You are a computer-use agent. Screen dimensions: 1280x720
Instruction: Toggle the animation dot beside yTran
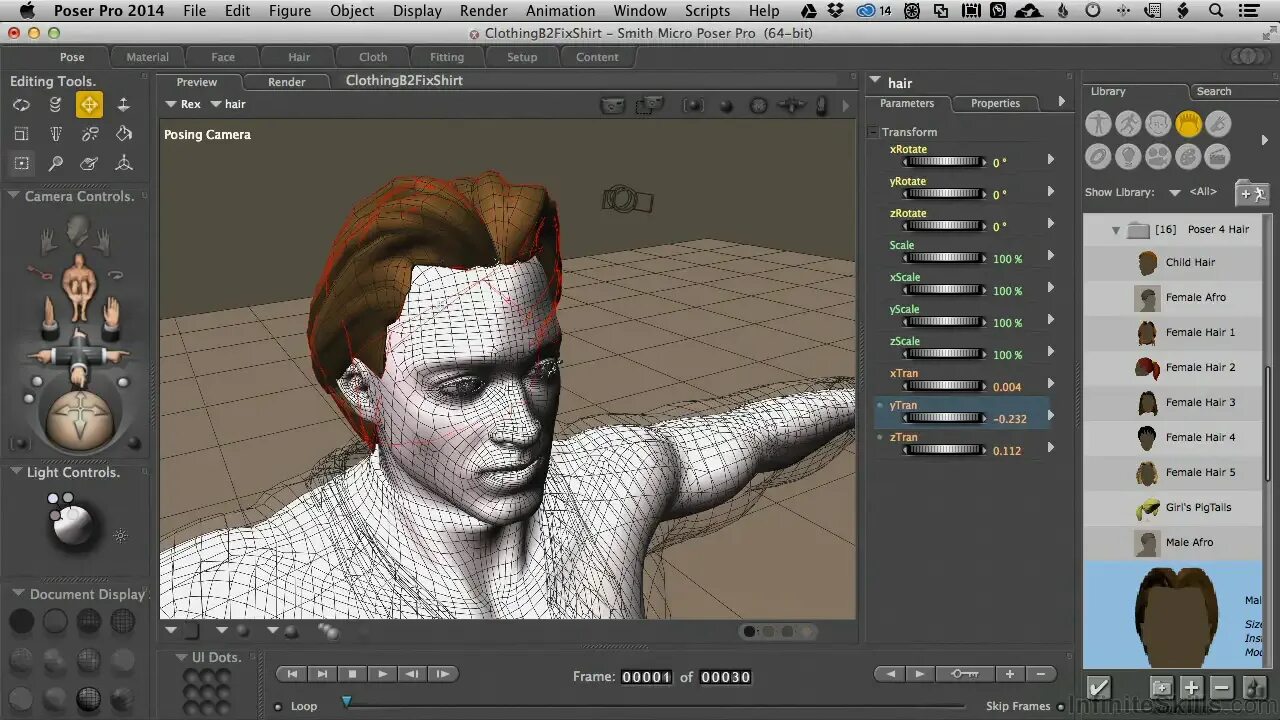(880, 406)
